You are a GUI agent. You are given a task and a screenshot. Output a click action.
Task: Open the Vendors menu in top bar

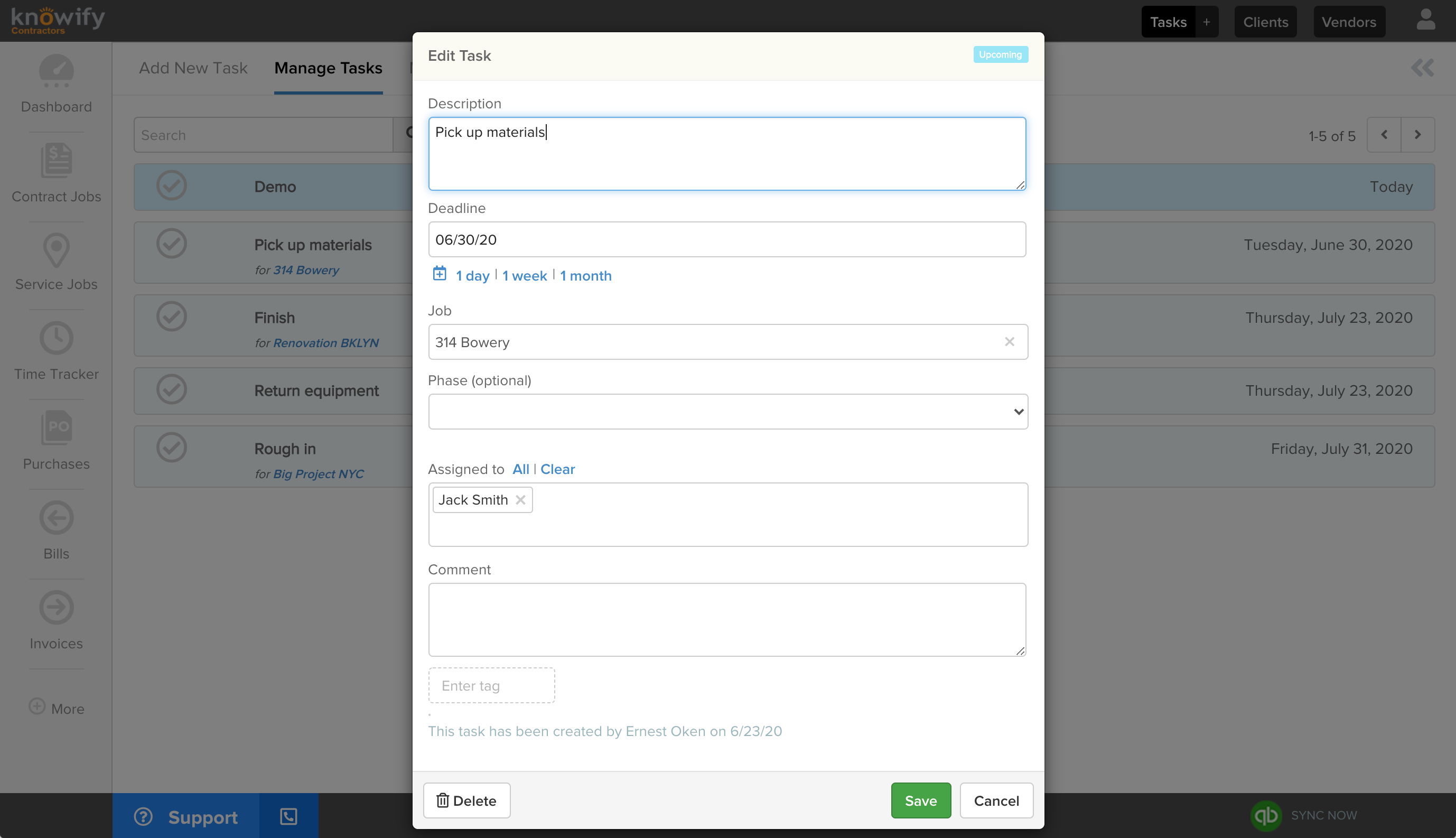click(1349, 22)
